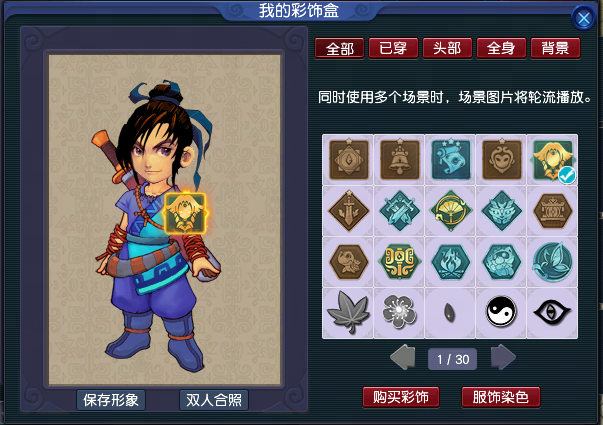The image size is (603, 425).
Task: Select the teal scroll badge icon
Action: click(x=451, y=159)
